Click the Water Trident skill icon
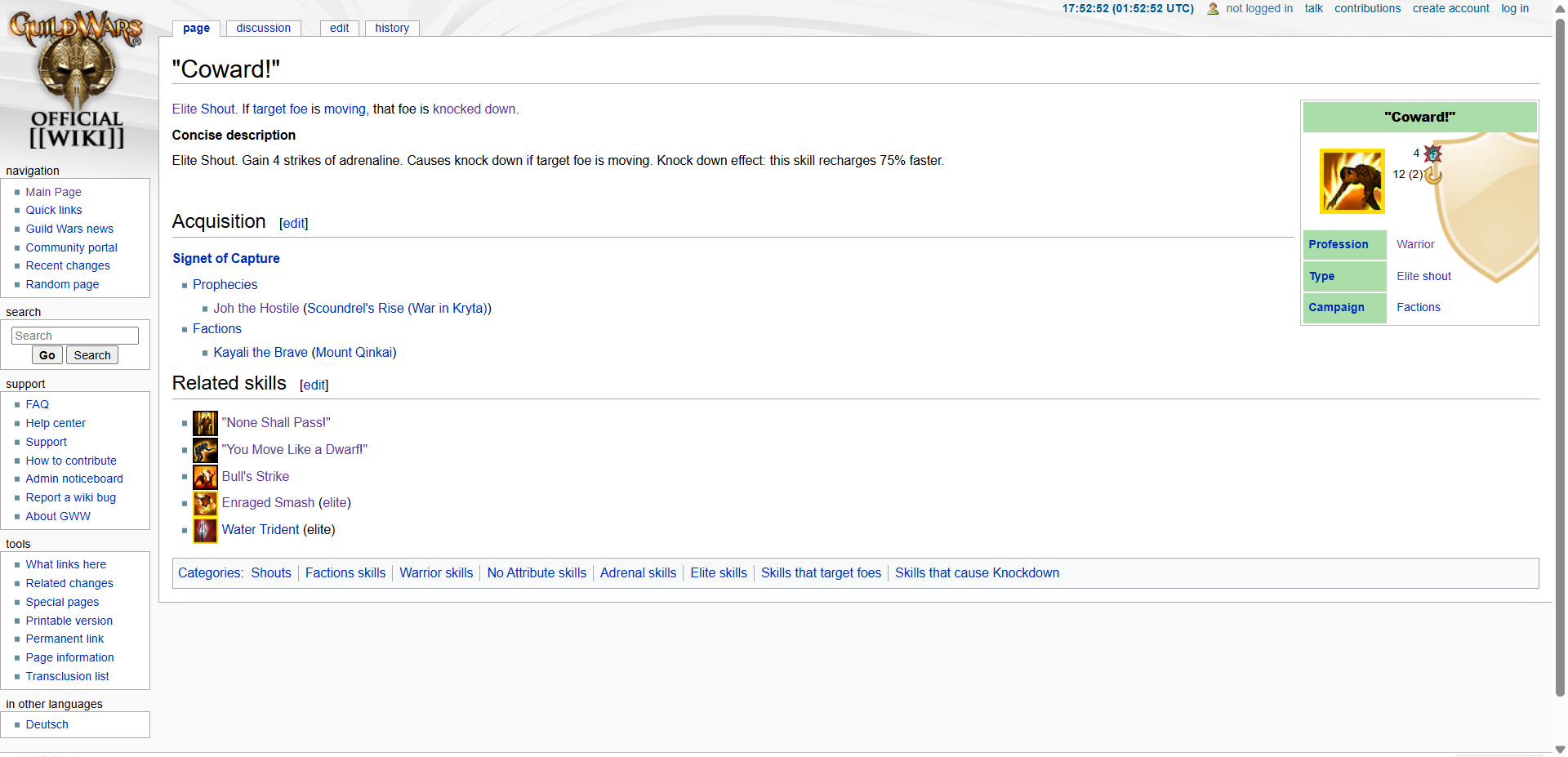This screenshot has width=1568, height=757. (x=205, y=530)
